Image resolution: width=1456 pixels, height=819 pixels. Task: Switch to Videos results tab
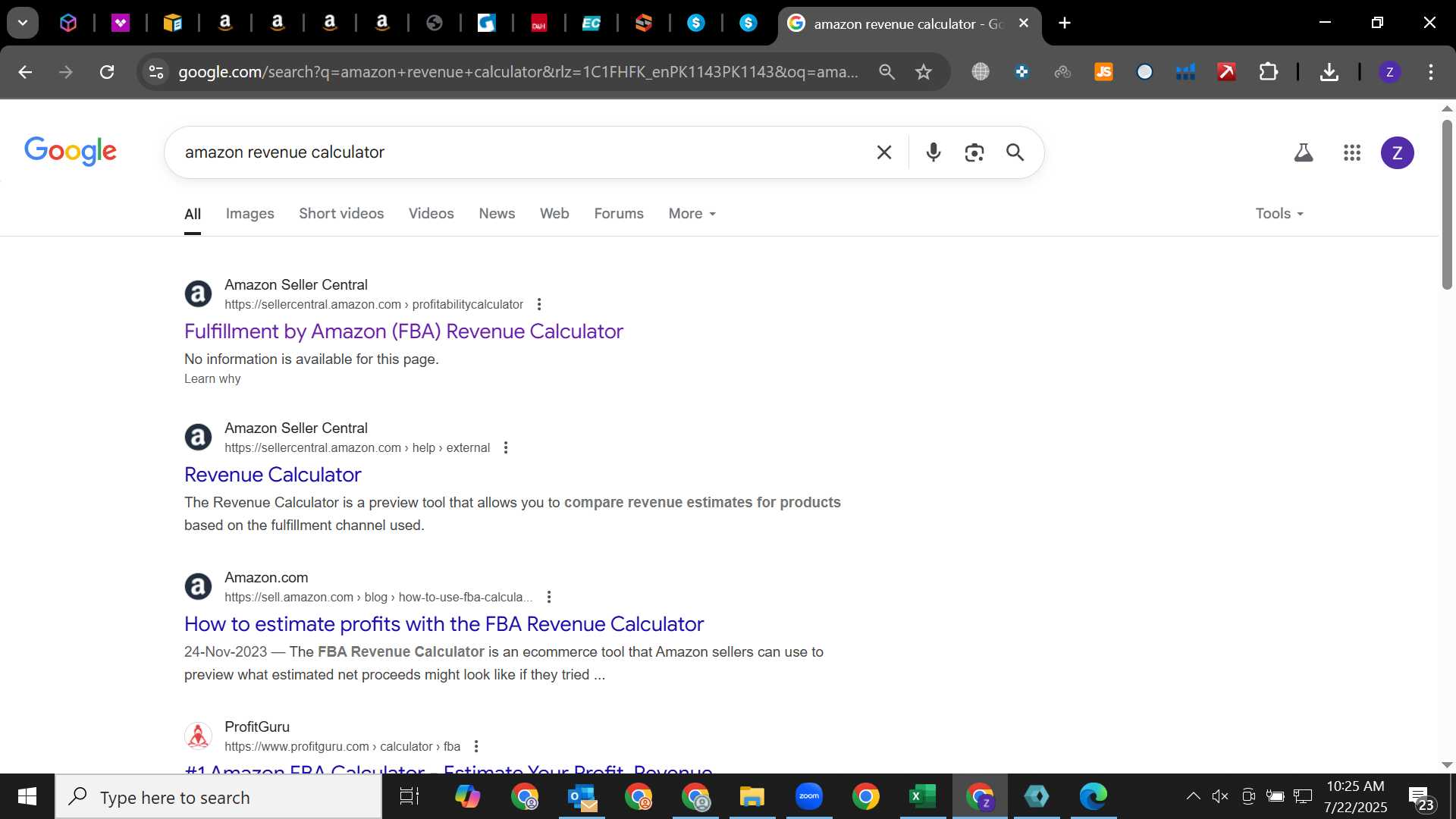click(x=431, y=214)
